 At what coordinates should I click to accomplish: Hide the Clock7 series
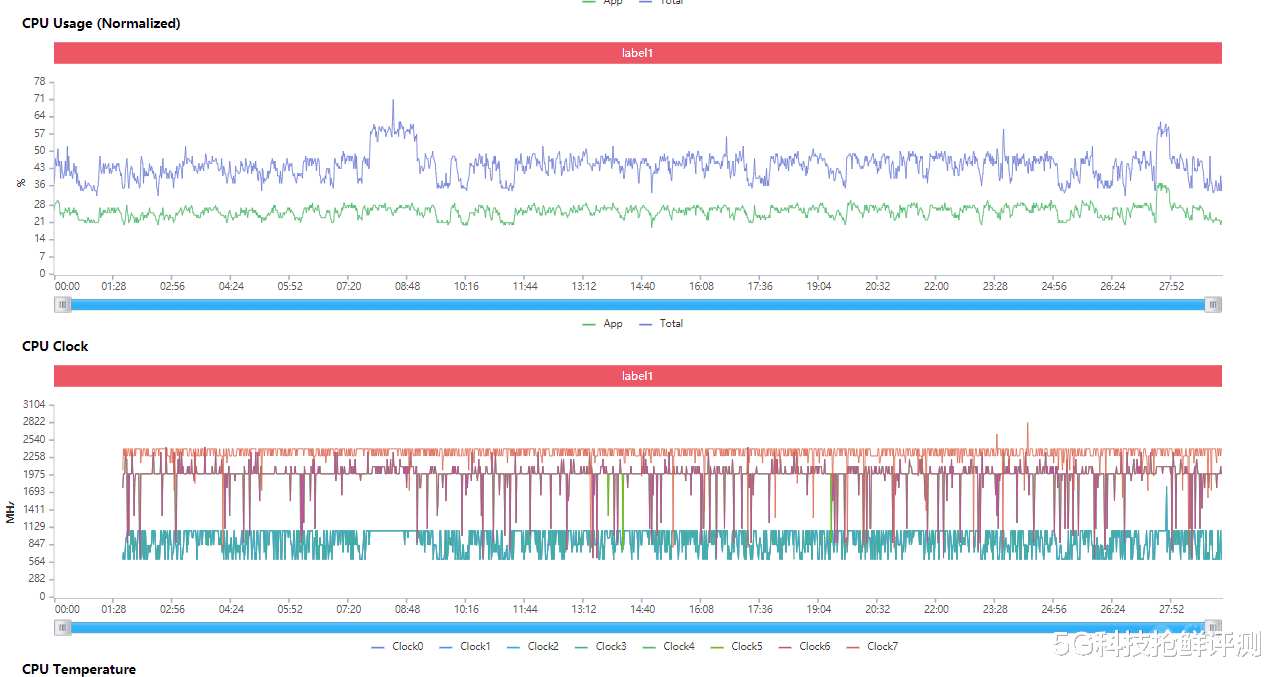tap(872, 647)
